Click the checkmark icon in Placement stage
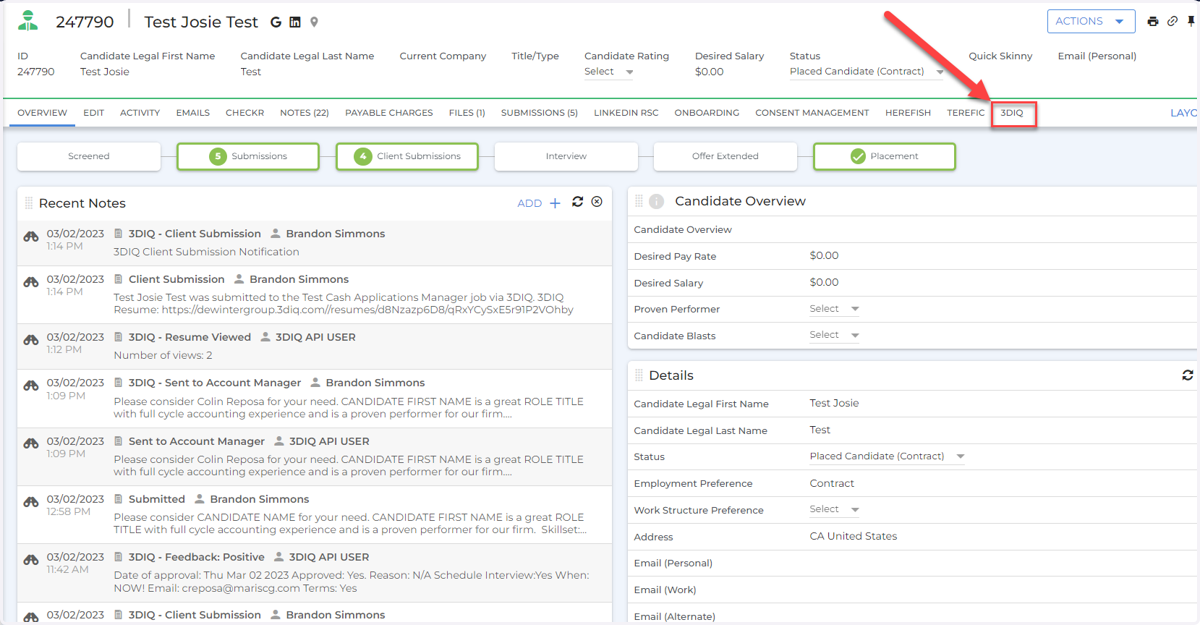 click(x=857, y=156)
